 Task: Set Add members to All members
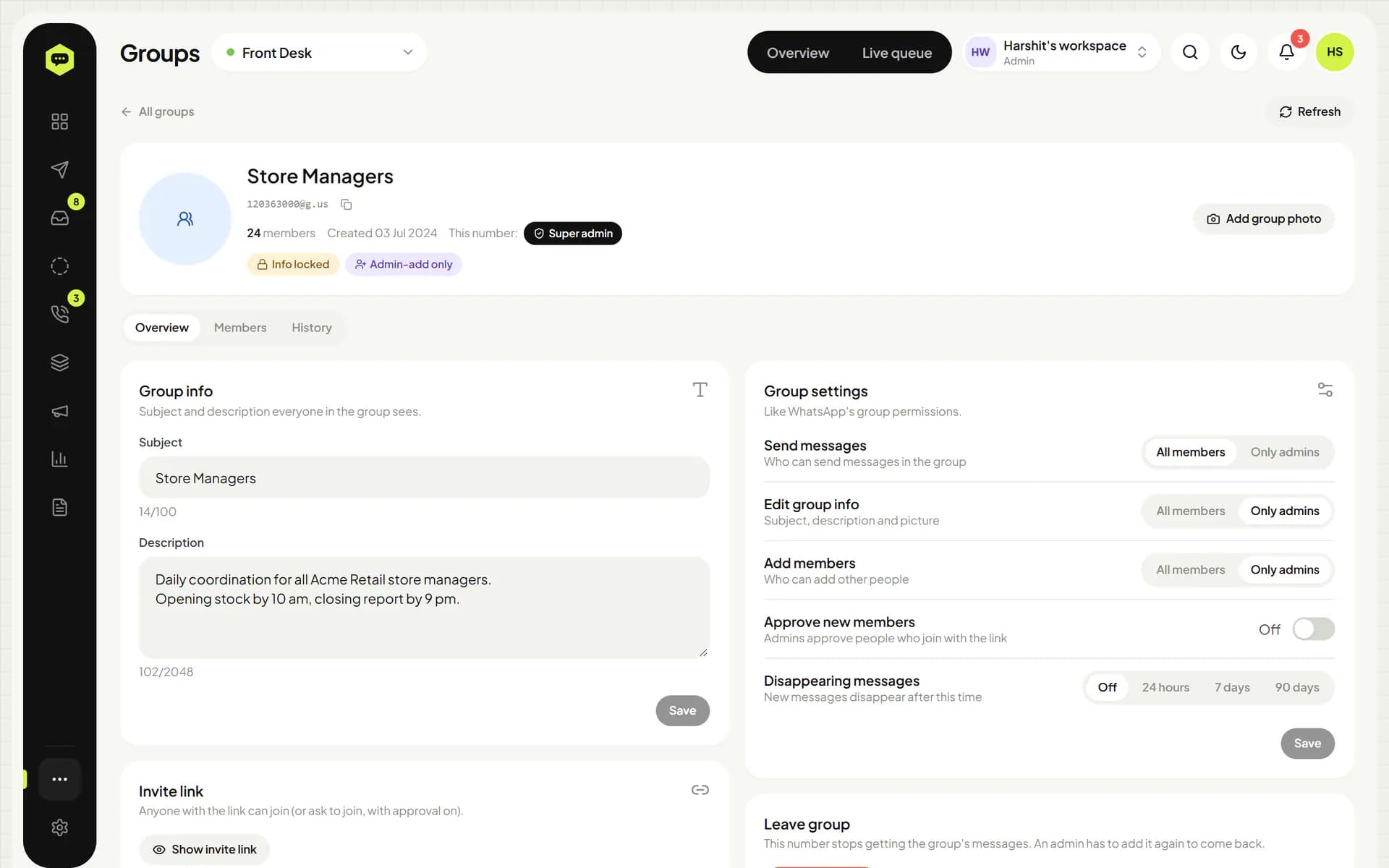click(x=1190, y=570)
